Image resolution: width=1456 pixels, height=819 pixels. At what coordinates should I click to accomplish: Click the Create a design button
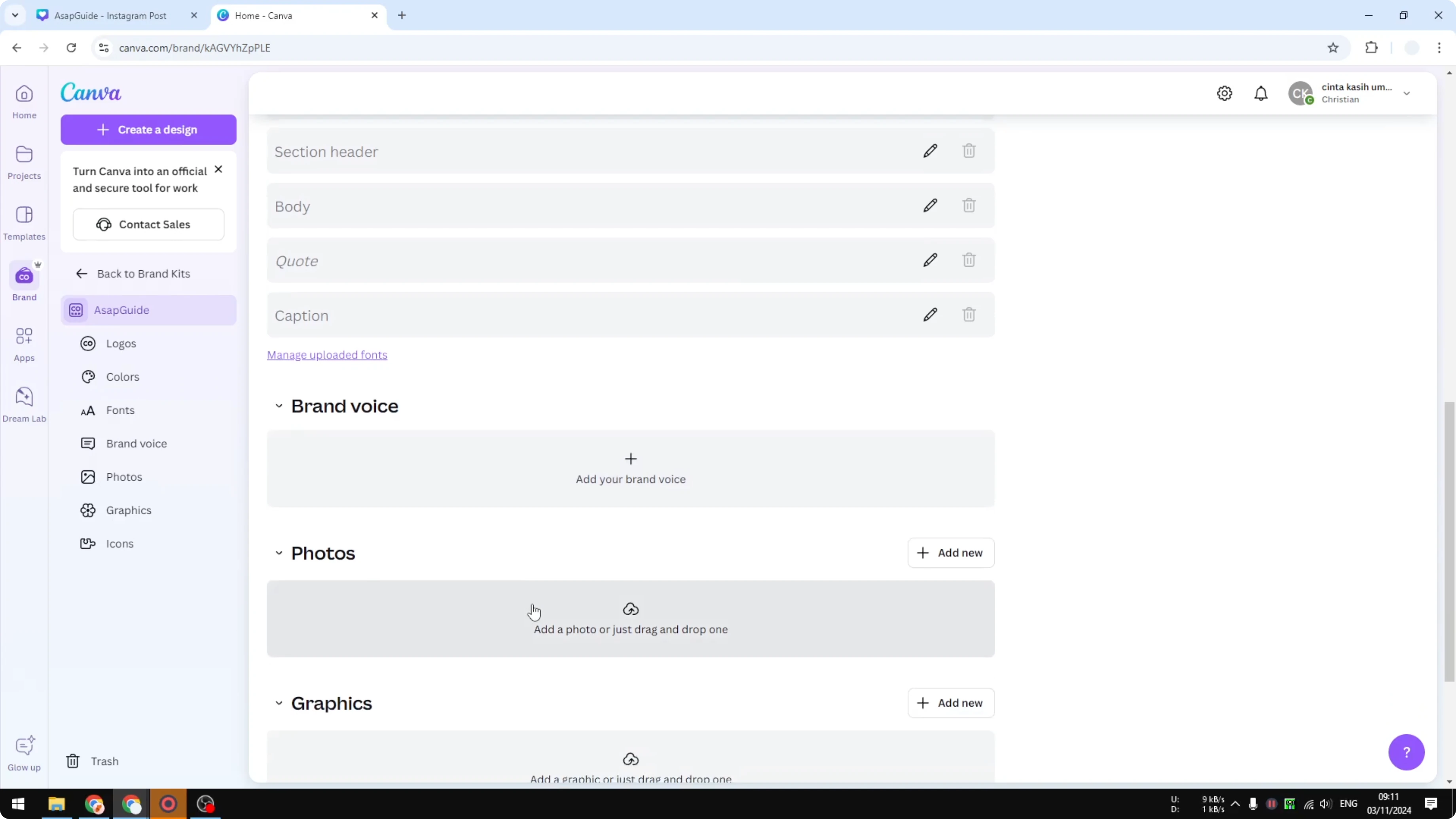148,129
